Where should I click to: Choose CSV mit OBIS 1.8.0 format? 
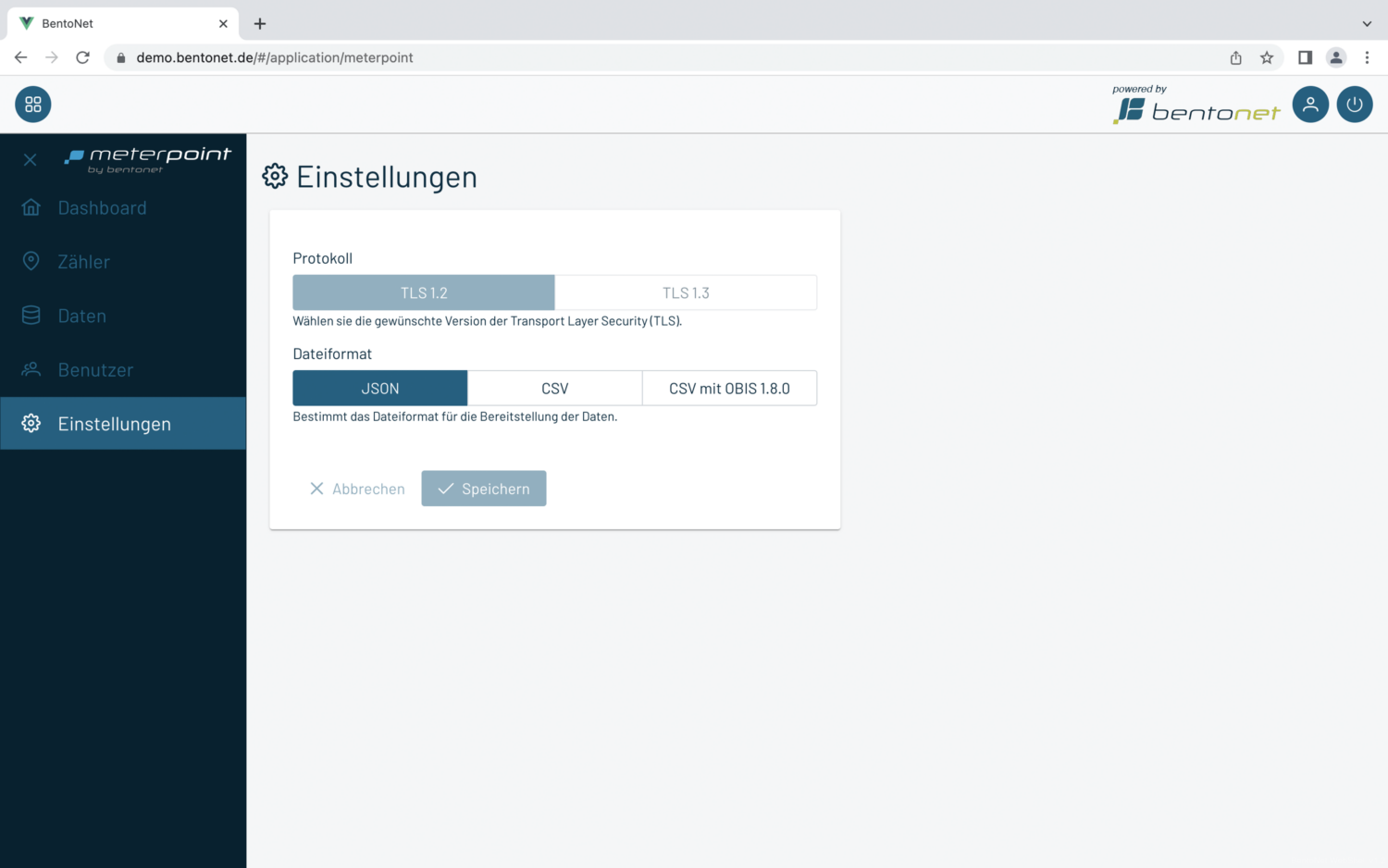[x=730, y=389]
